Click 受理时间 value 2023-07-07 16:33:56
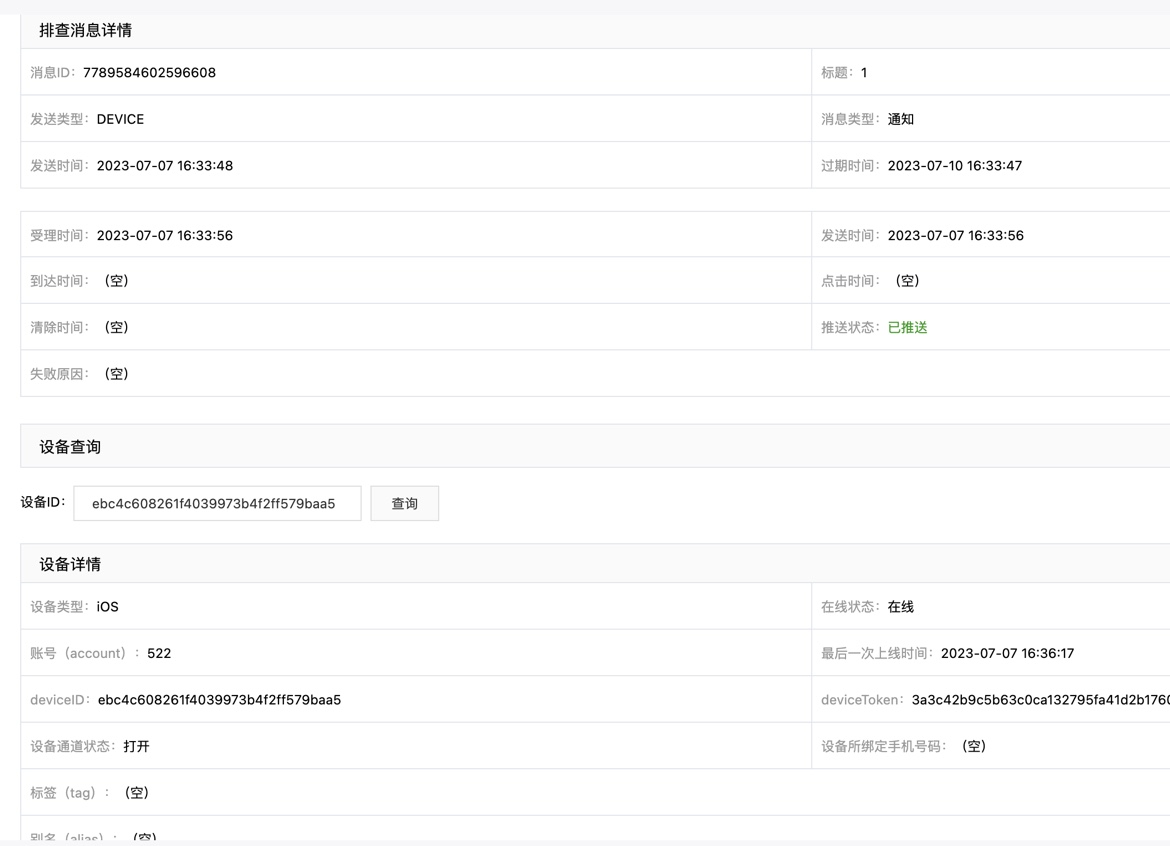Image resolution: width=1170 pixels, height=846 pixels. tap(165, 235)
